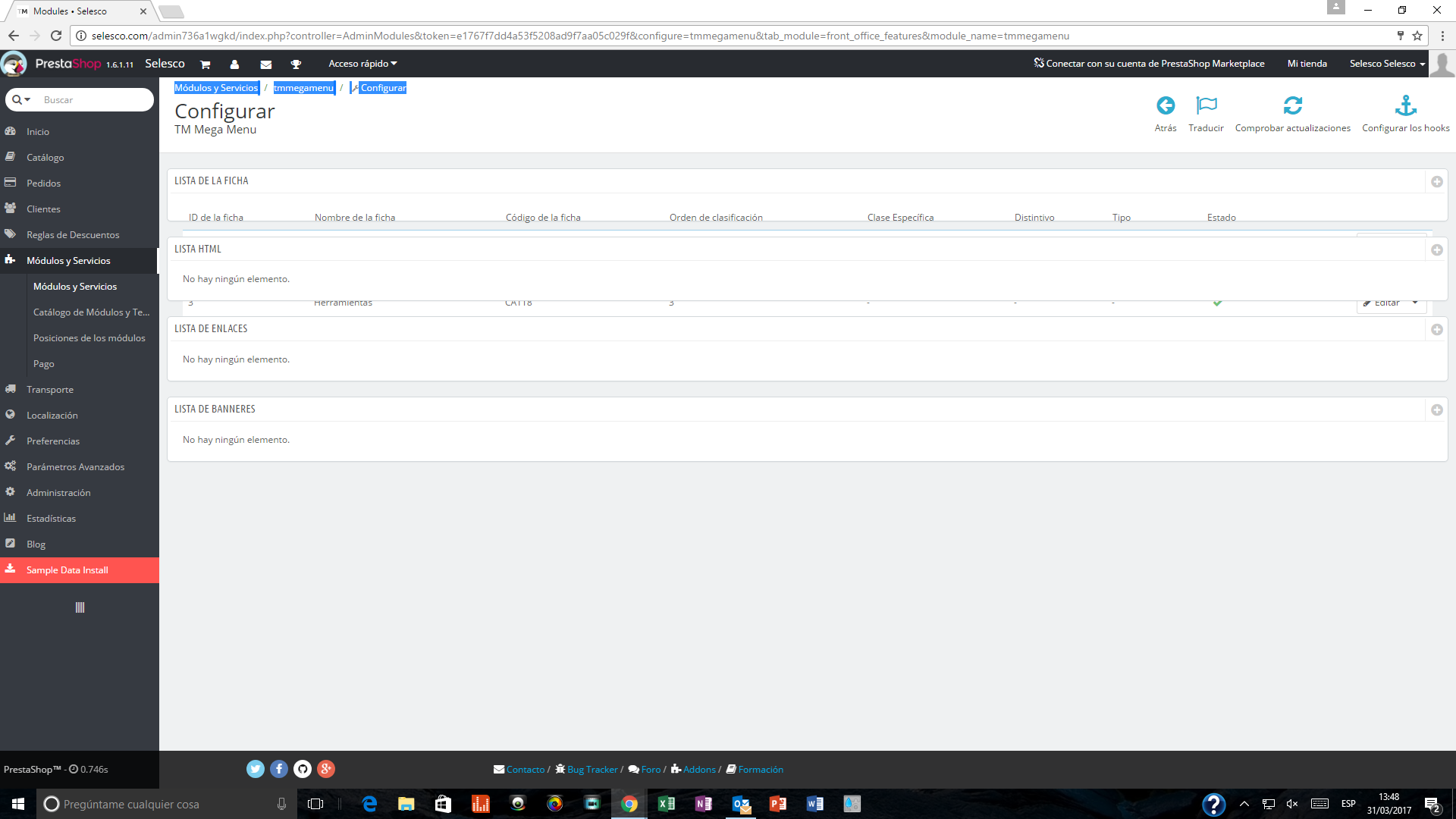The width and height of the screenshot is (1456, 819).
Task: Open the GitHub icon in footer
Action: pyautogui.click(x=303, y=769)
